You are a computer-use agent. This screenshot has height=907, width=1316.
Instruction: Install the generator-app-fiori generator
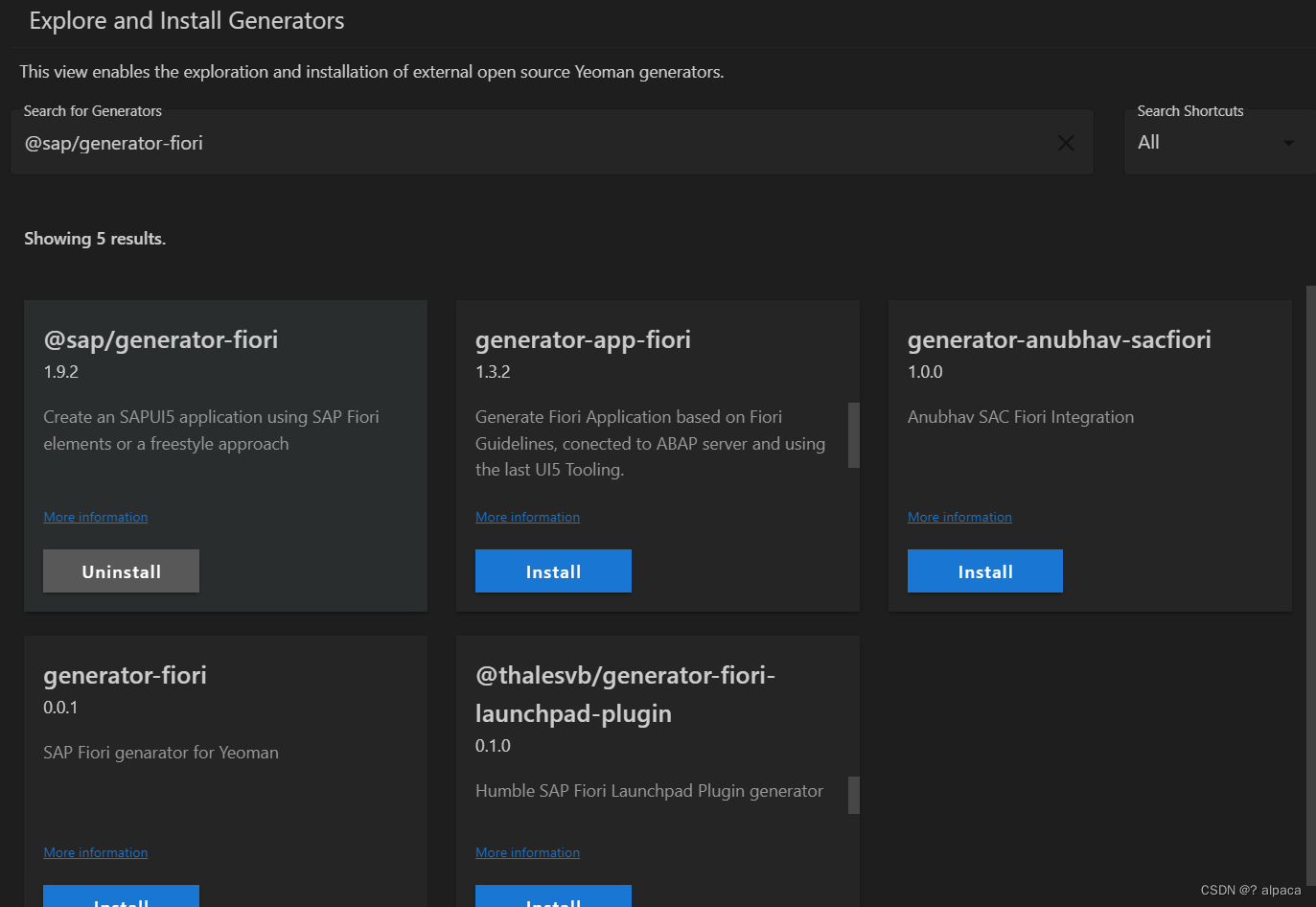point(553,570)
